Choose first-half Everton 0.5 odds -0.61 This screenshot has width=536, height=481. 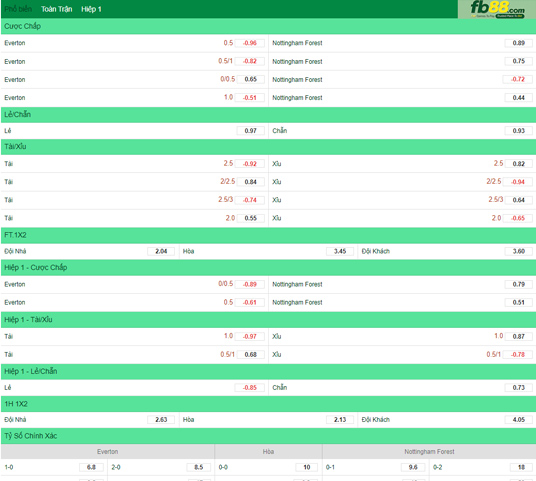[250, 303]
